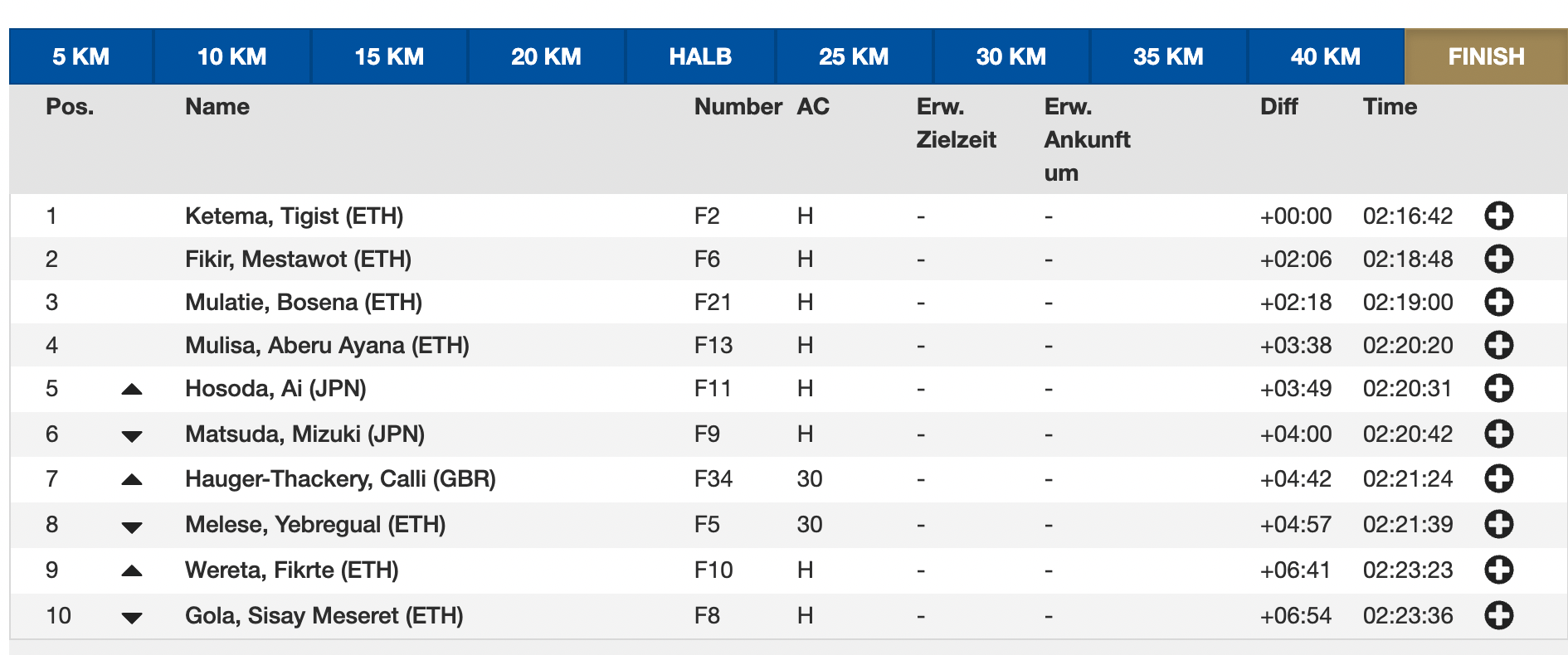
Task: Expand Hosoda, Ai details with plus icon
Action: point(1498,389)
